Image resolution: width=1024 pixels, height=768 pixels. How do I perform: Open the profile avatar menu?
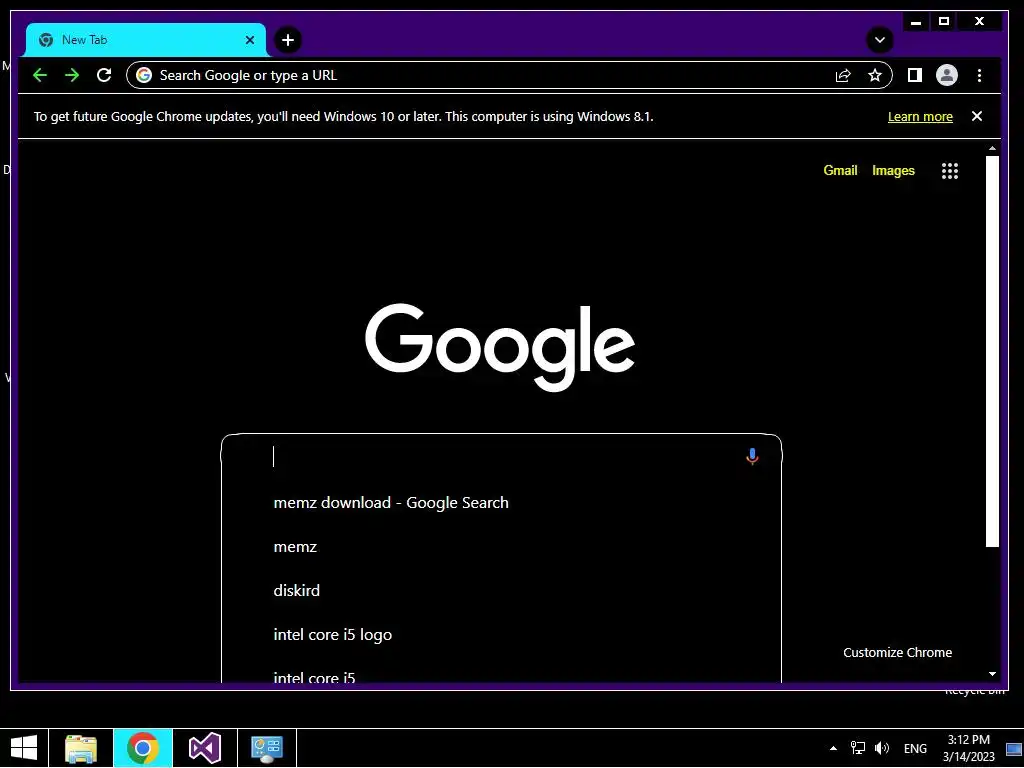pyautogui.click(x=946, y=75)
